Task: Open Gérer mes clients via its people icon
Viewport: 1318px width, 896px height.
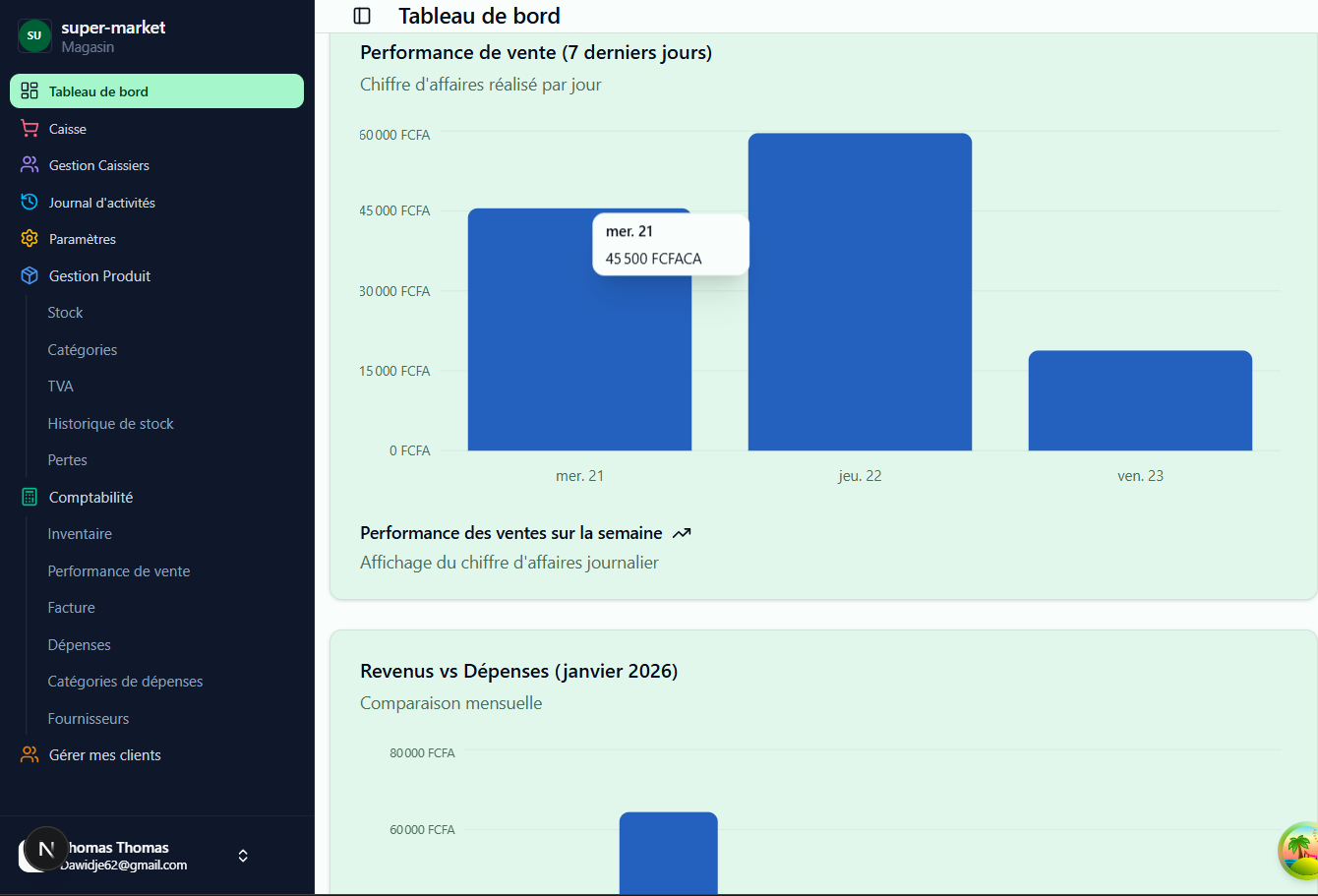Action: (x=30, y=754)
